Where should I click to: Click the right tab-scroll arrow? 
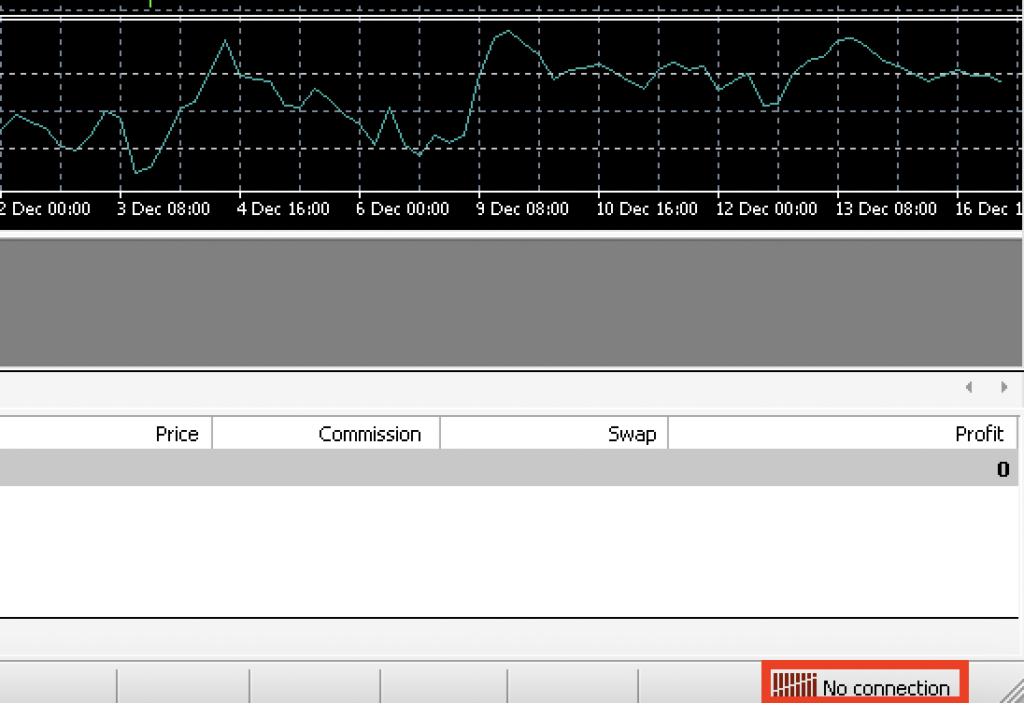(1004, 387)
